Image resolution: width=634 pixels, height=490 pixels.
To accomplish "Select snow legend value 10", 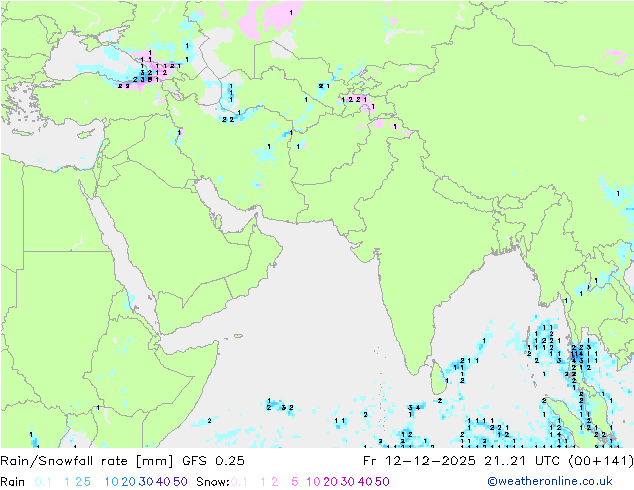I will (313, 482).
